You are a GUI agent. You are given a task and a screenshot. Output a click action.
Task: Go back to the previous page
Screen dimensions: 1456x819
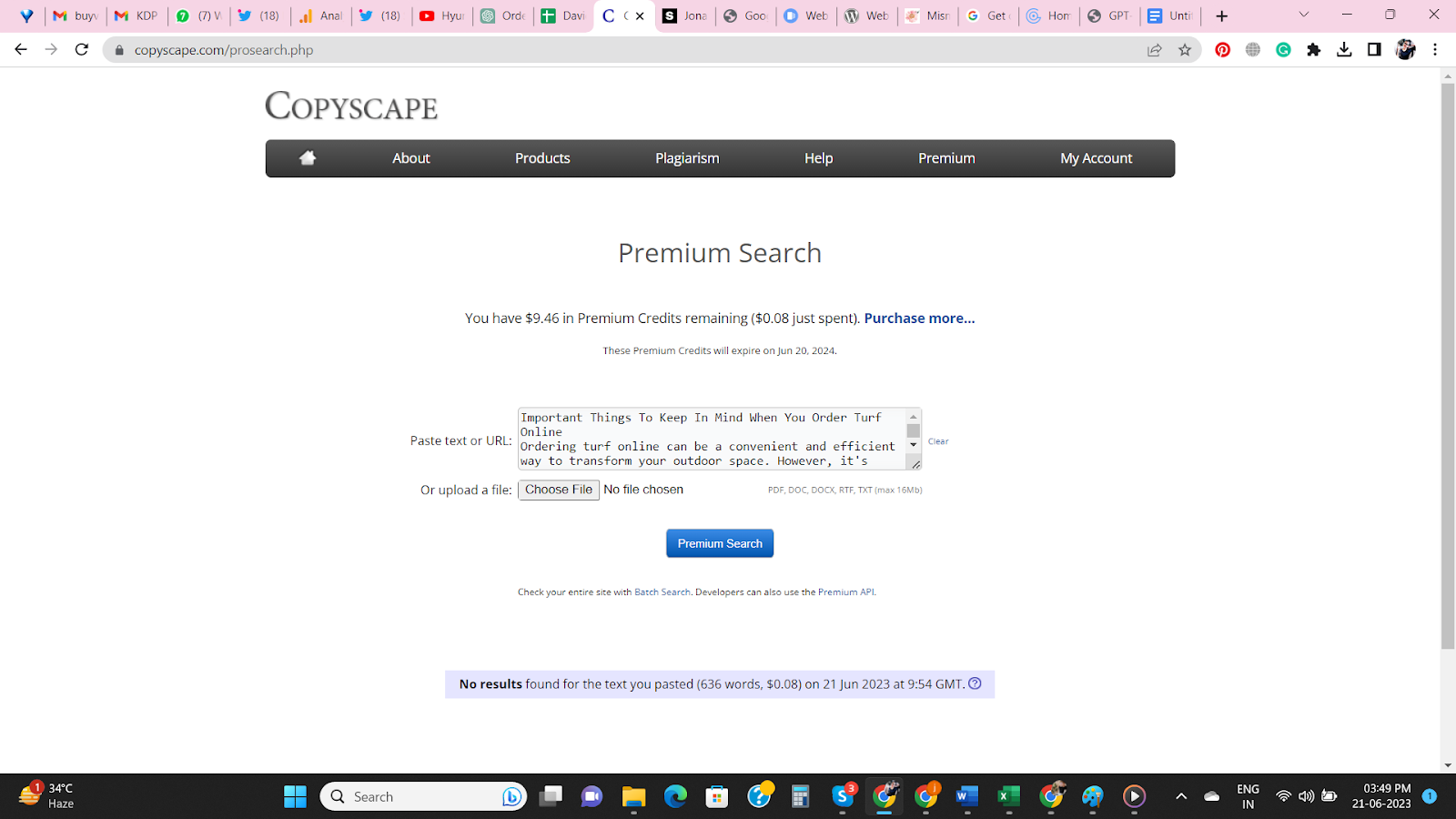tap(21, 49)
